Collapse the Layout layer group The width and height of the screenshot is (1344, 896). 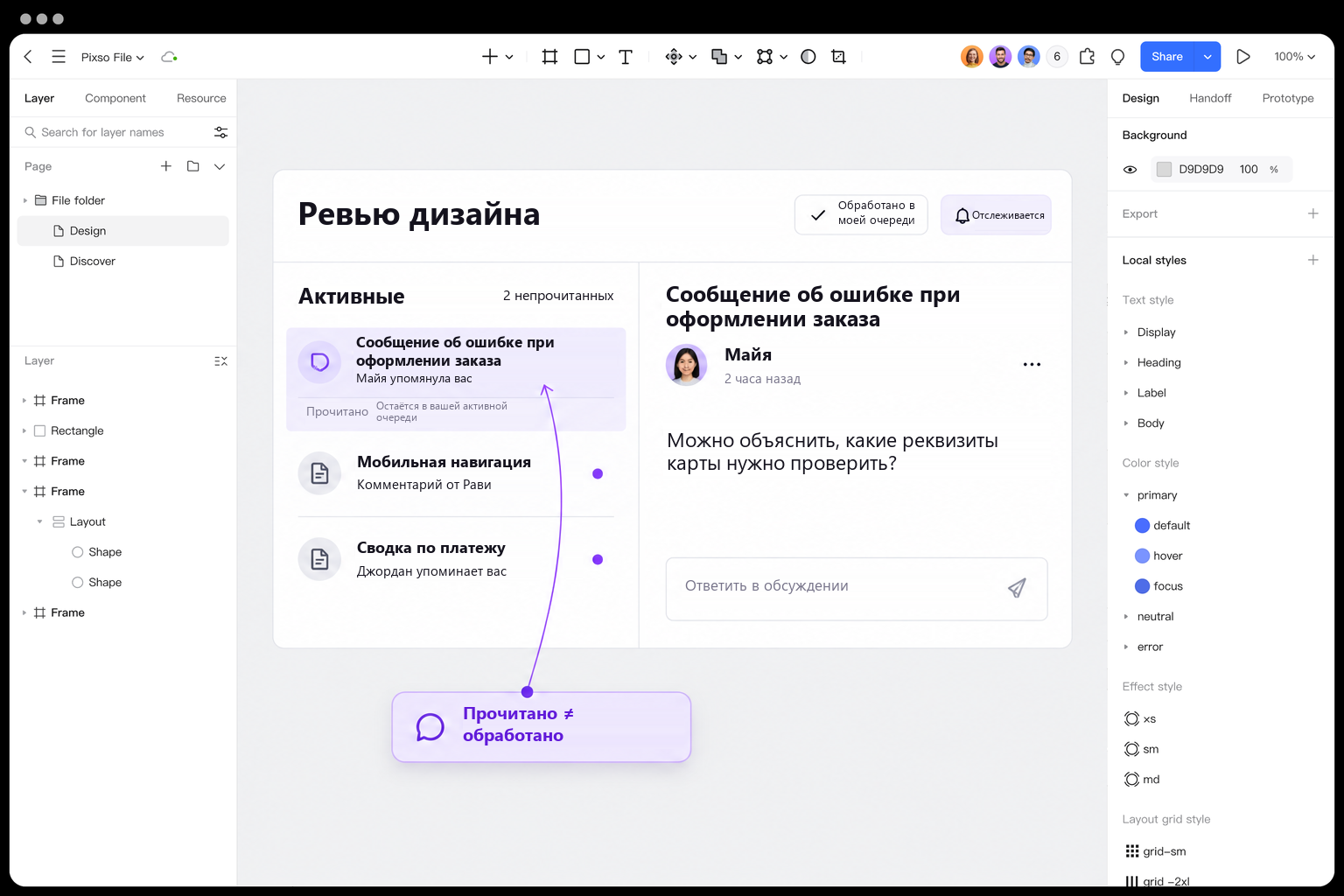40,521
